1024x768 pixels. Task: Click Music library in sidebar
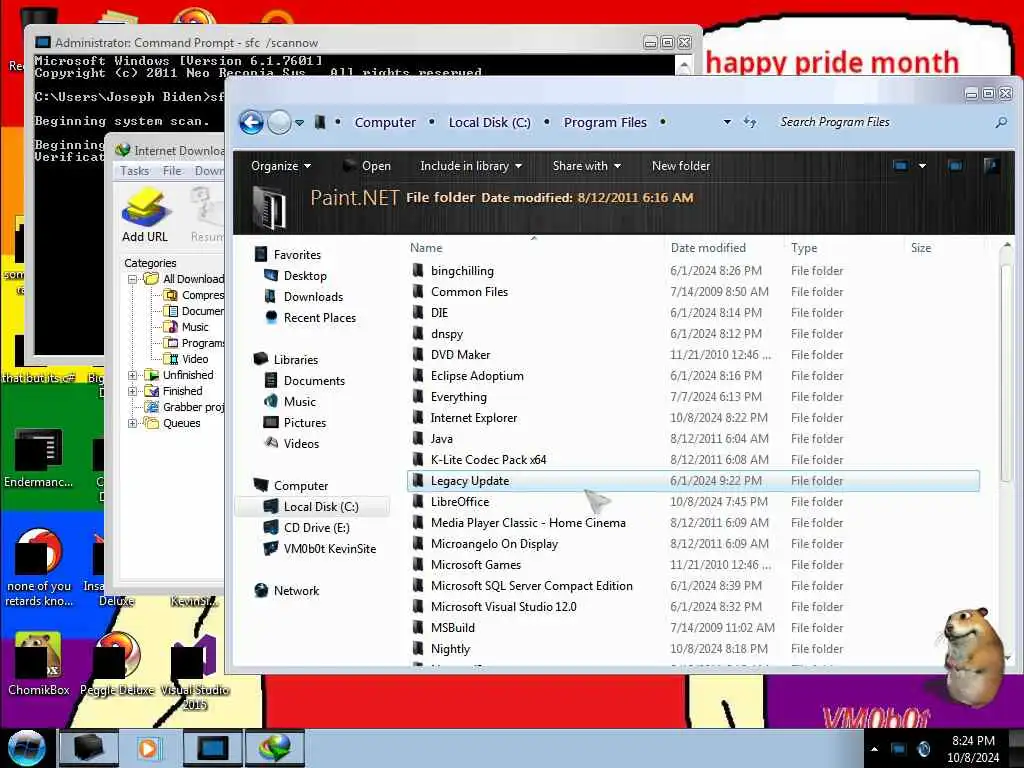[299, 402]
